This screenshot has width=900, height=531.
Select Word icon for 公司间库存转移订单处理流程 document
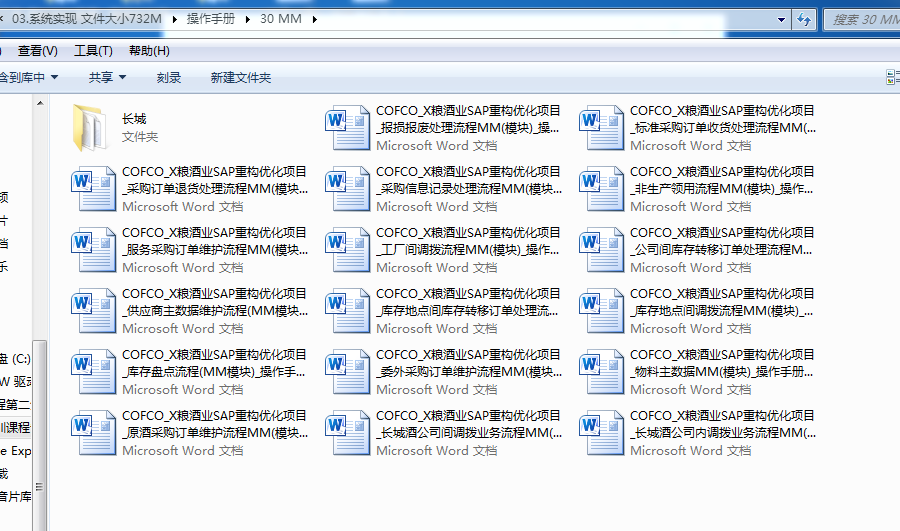[601, 249]
